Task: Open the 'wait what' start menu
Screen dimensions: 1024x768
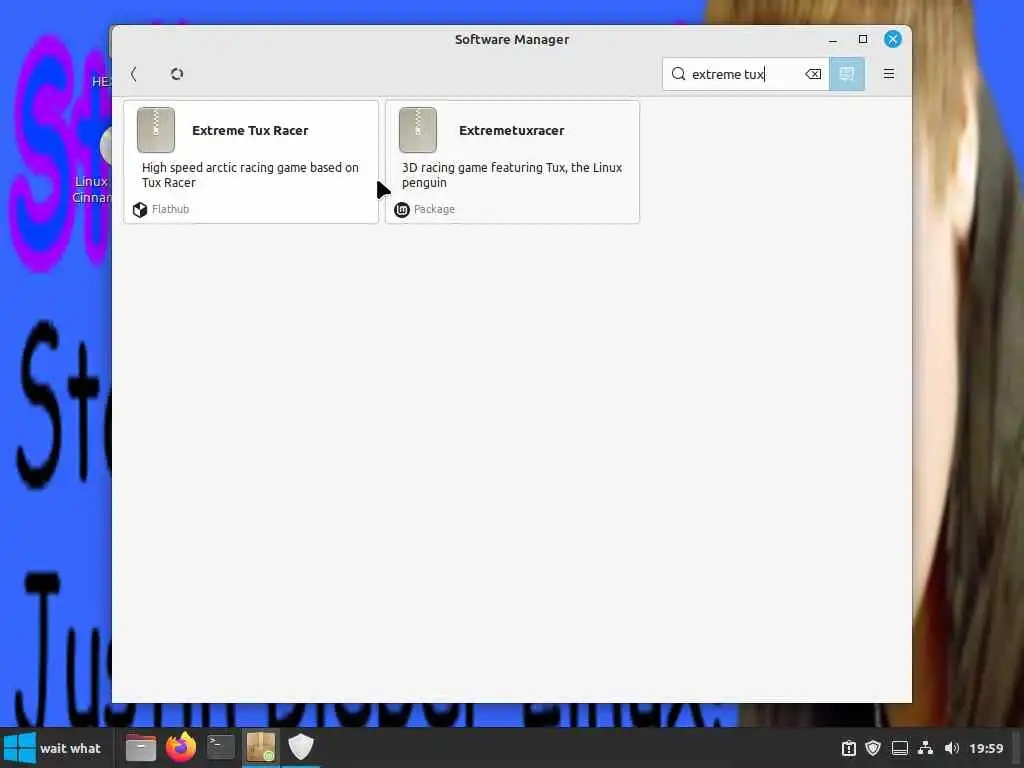Action: pos(52,748)
